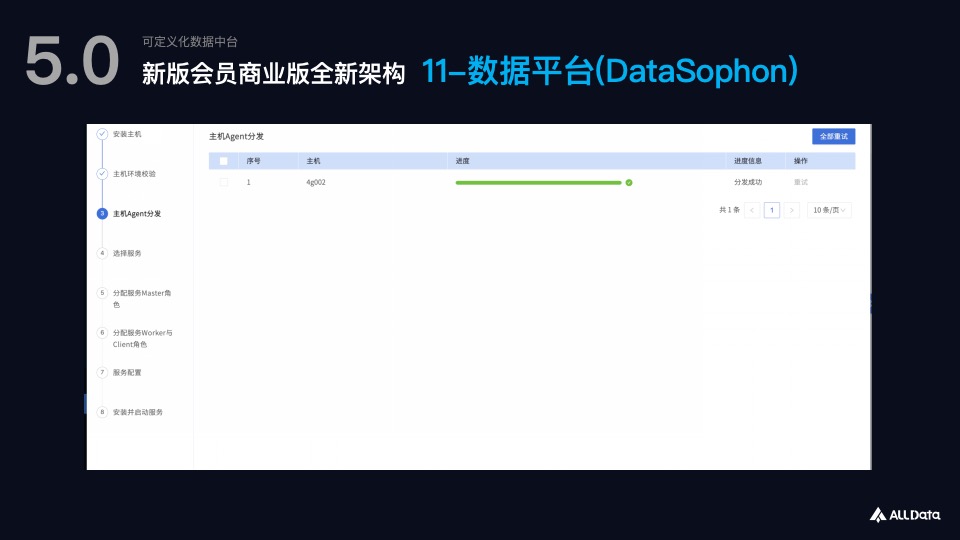Toggle the select-all checkbox in table header

pos(223,161)
